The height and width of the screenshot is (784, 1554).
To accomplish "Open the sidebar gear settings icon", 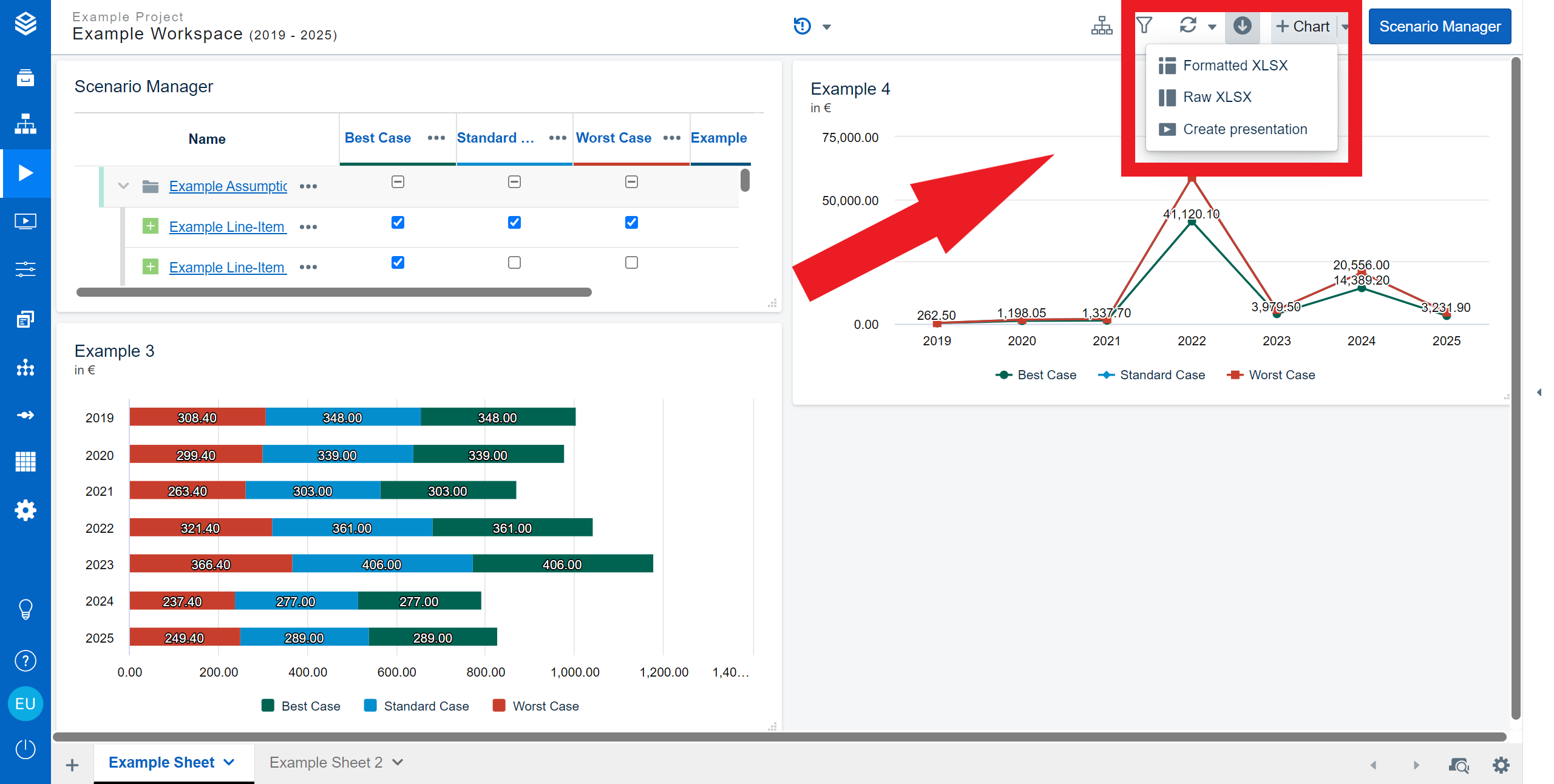I will 25,510.
